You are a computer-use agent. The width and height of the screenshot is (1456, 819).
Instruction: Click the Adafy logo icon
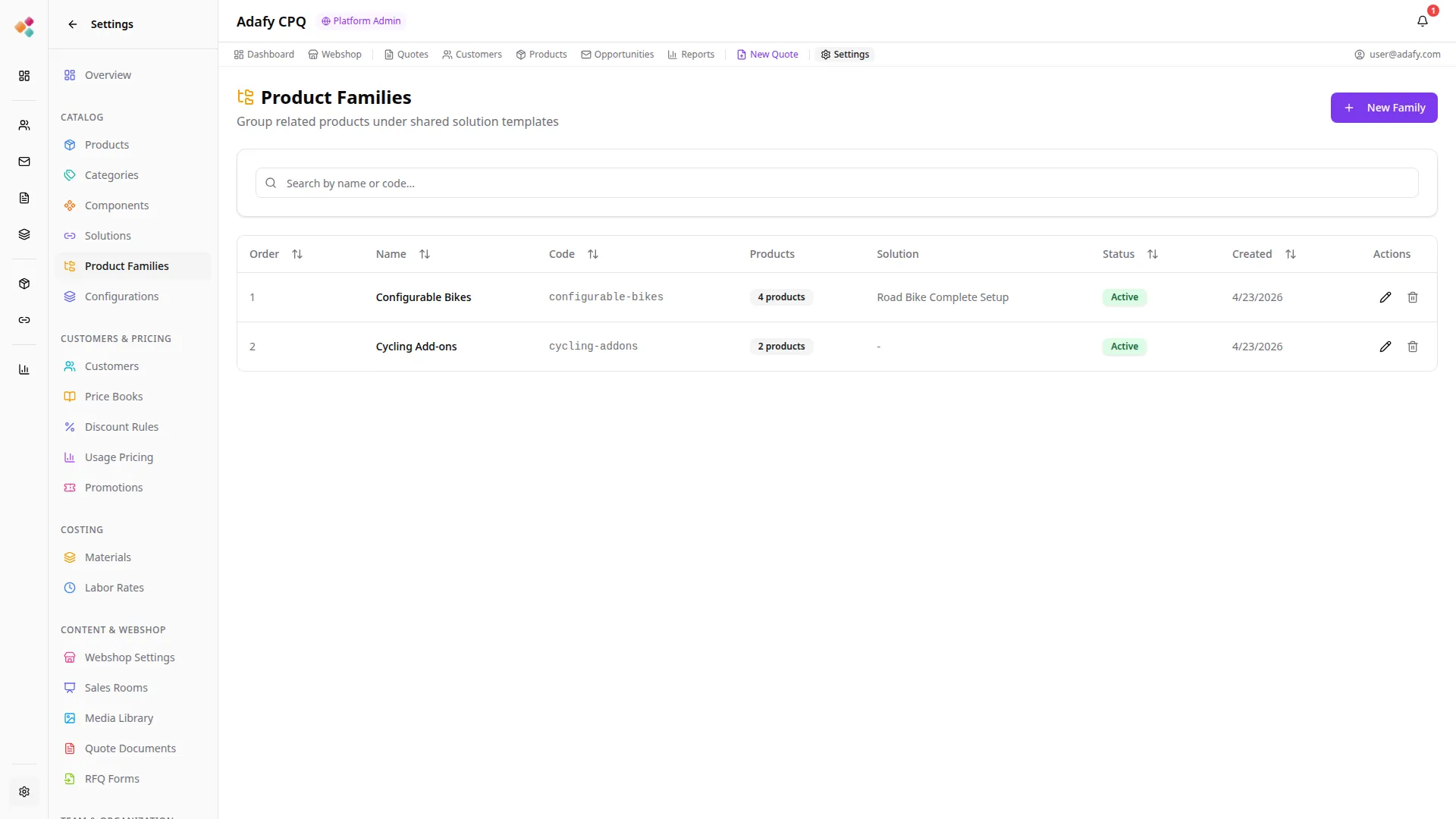coord(24,27)
